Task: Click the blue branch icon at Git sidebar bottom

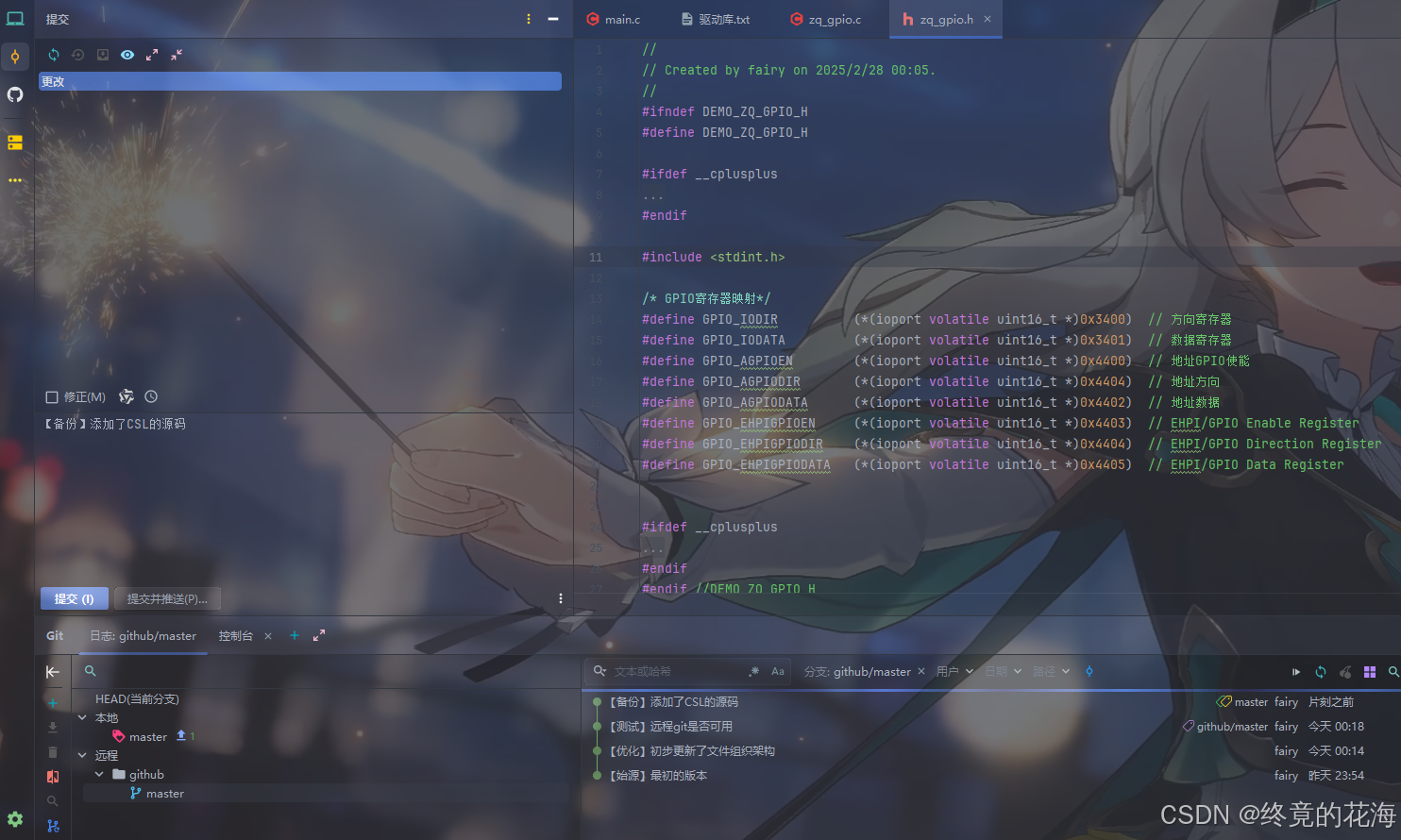Action: pos(53,826)
